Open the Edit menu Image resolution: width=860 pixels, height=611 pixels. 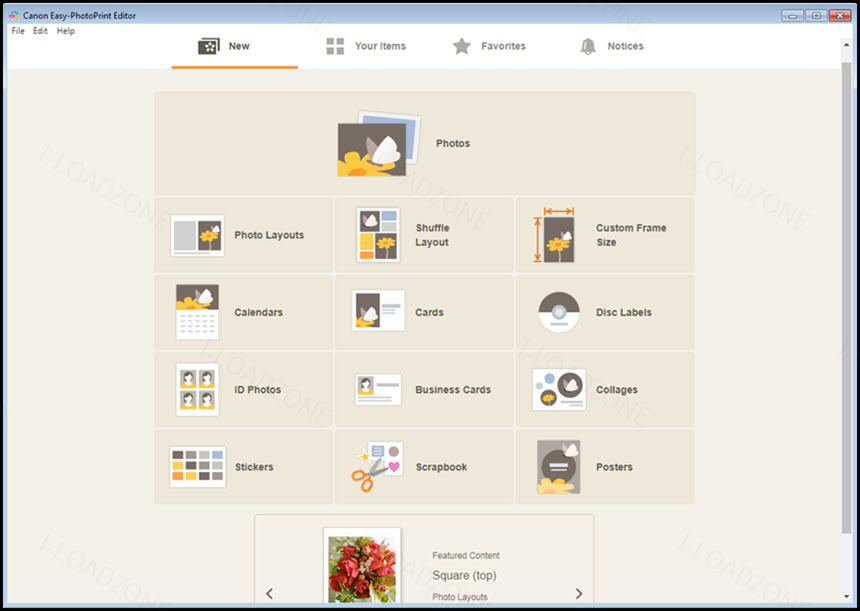click(x=40, y=31)
